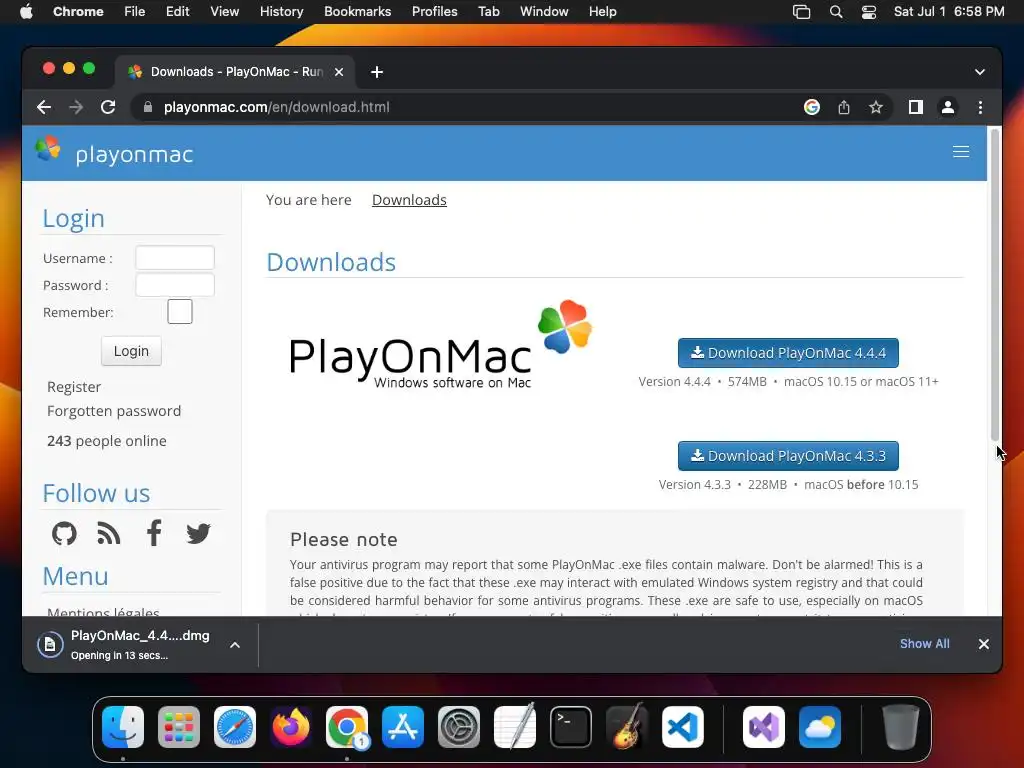
Task: Open the Forgotten password link
Action: click(x=114, y=411)
